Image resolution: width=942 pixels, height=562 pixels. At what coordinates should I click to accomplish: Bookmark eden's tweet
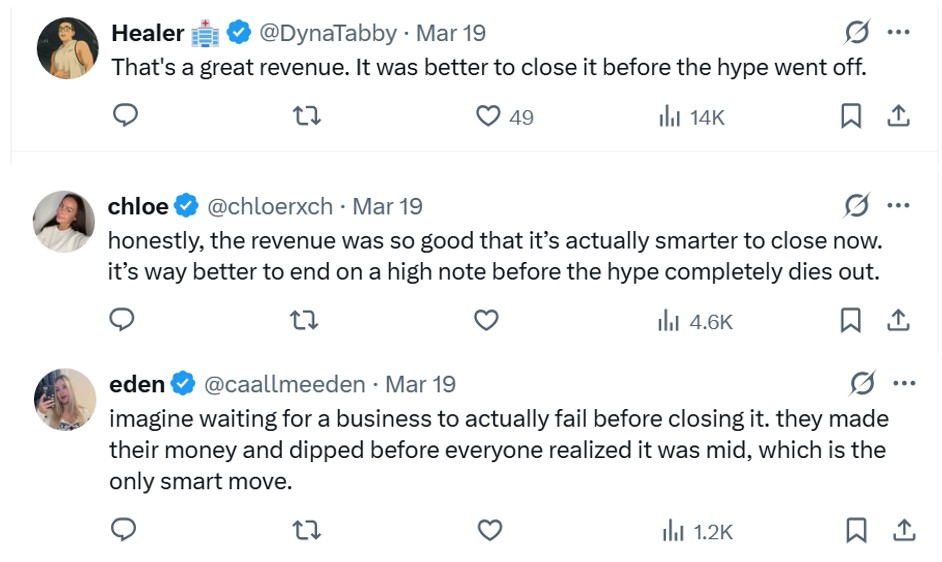click(856, 530)
